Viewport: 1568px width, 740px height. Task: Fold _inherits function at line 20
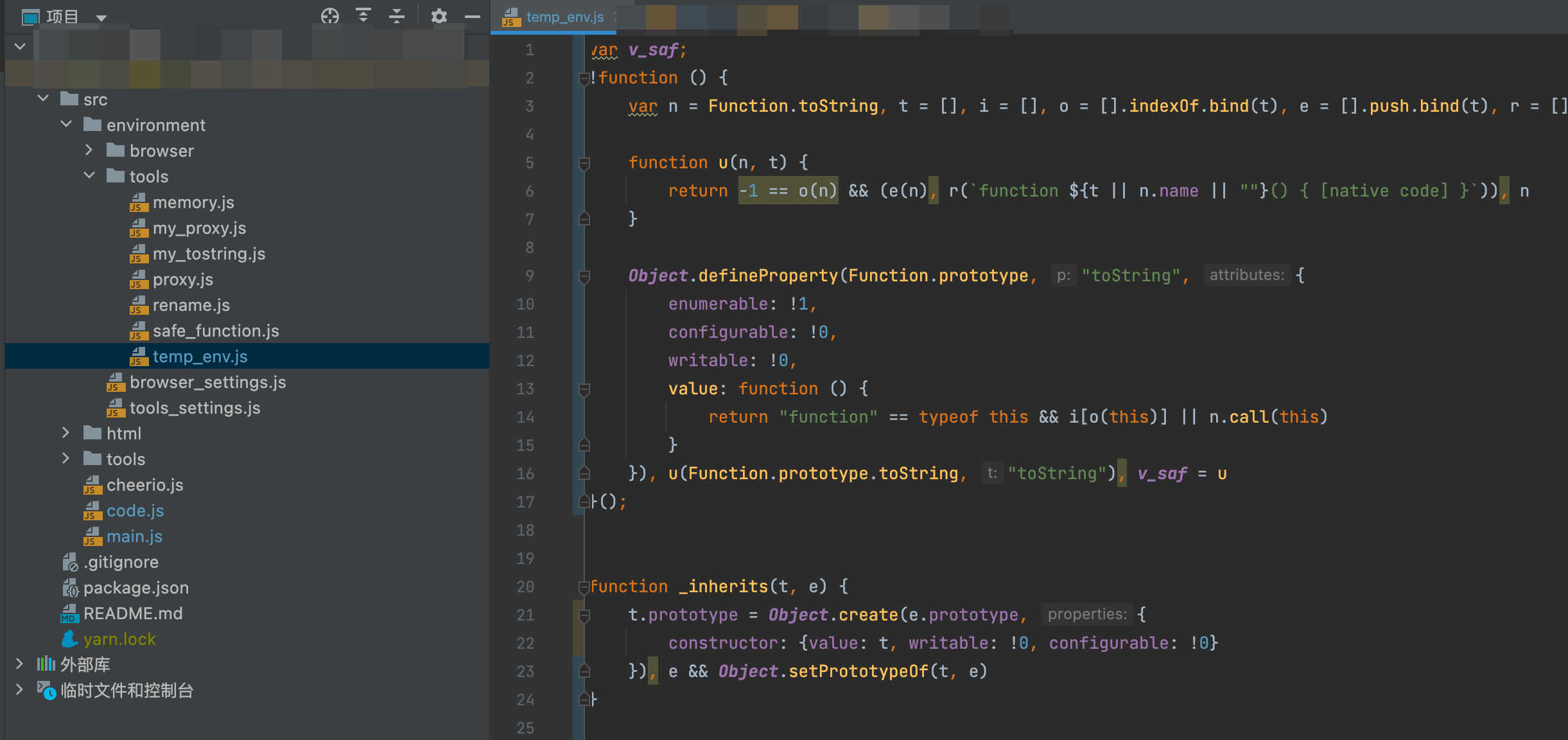pos(584,587)
